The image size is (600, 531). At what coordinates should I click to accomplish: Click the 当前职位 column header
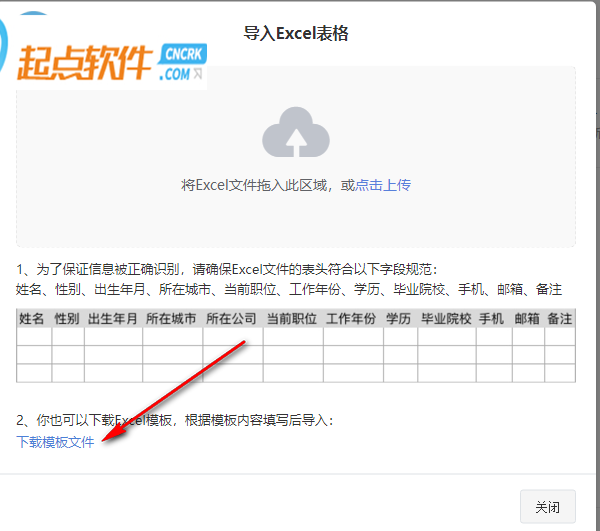point(292,318)
